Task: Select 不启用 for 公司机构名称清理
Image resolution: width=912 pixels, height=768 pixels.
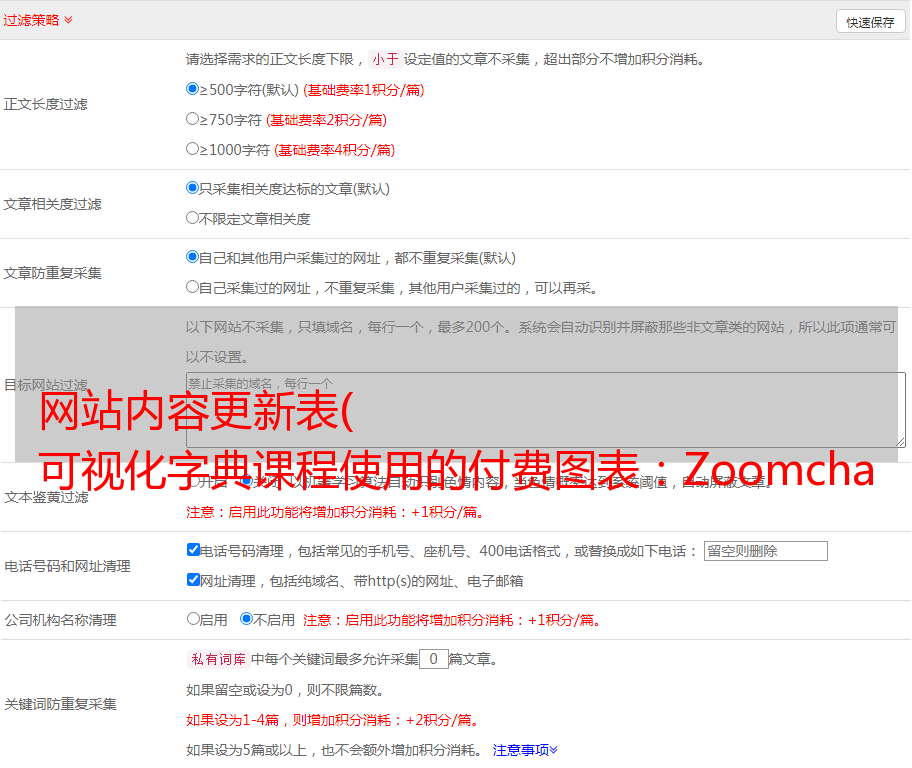Action: pyautogui.click(x=247, y=619)
